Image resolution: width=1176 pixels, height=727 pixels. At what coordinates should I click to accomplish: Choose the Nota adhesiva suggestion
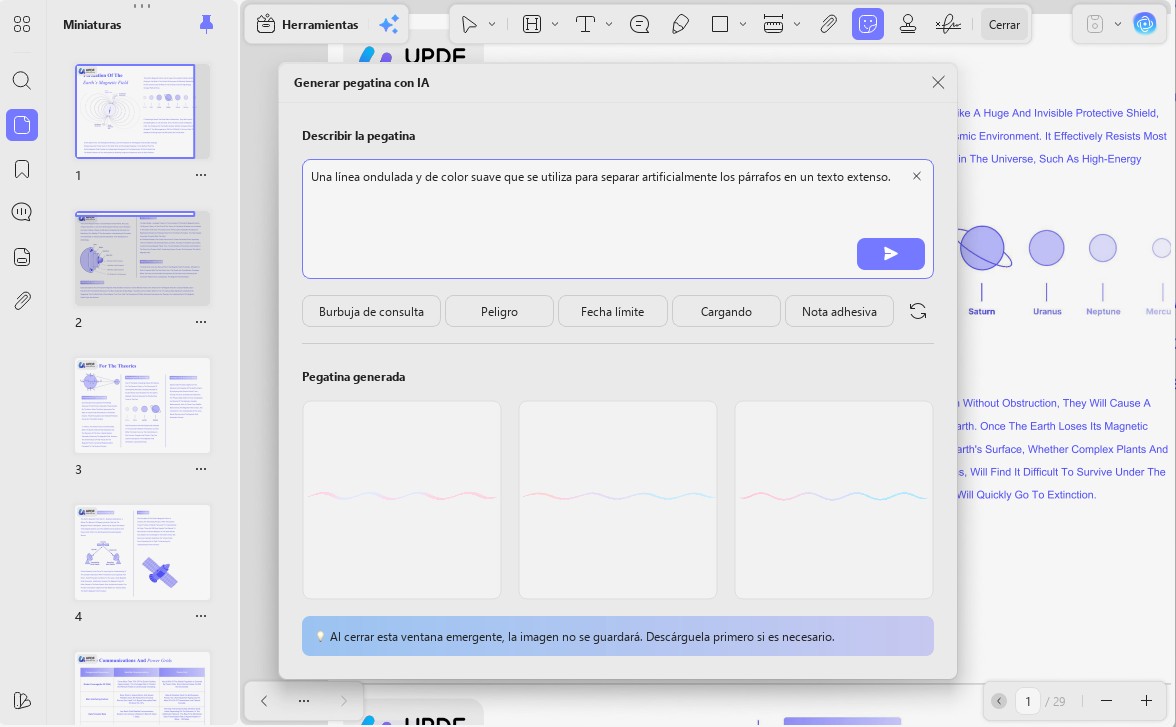(x=839, y=311)
